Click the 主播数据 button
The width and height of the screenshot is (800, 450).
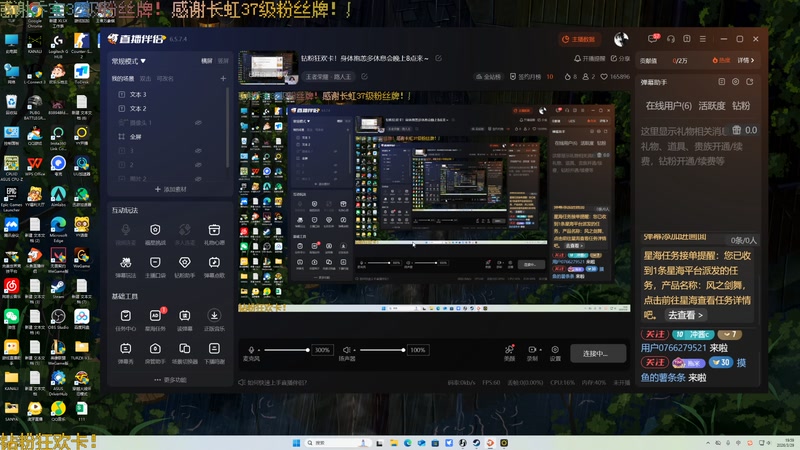(x=578, y=39)
